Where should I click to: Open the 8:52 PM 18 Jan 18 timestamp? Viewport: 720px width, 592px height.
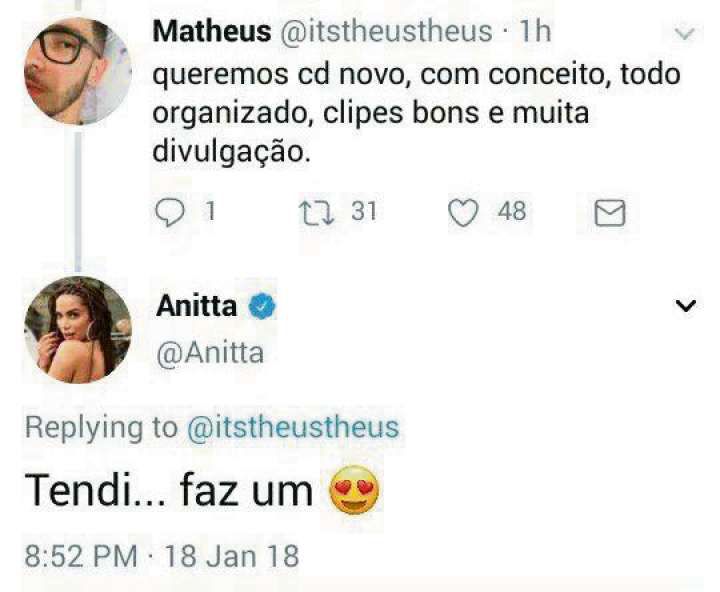tap(162, 556)
